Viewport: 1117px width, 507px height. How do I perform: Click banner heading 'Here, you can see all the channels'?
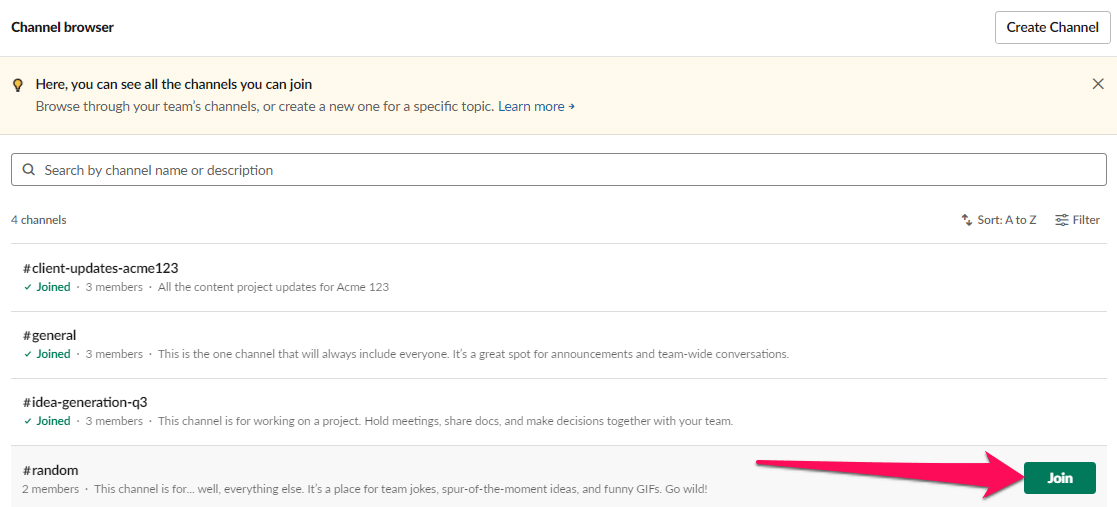(174, 85)
